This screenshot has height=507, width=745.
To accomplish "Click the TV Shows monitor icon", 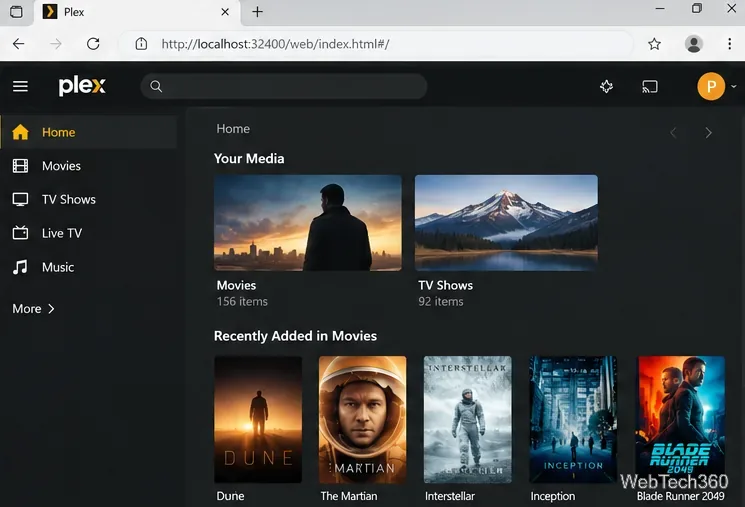I will [x=20, y=200].
